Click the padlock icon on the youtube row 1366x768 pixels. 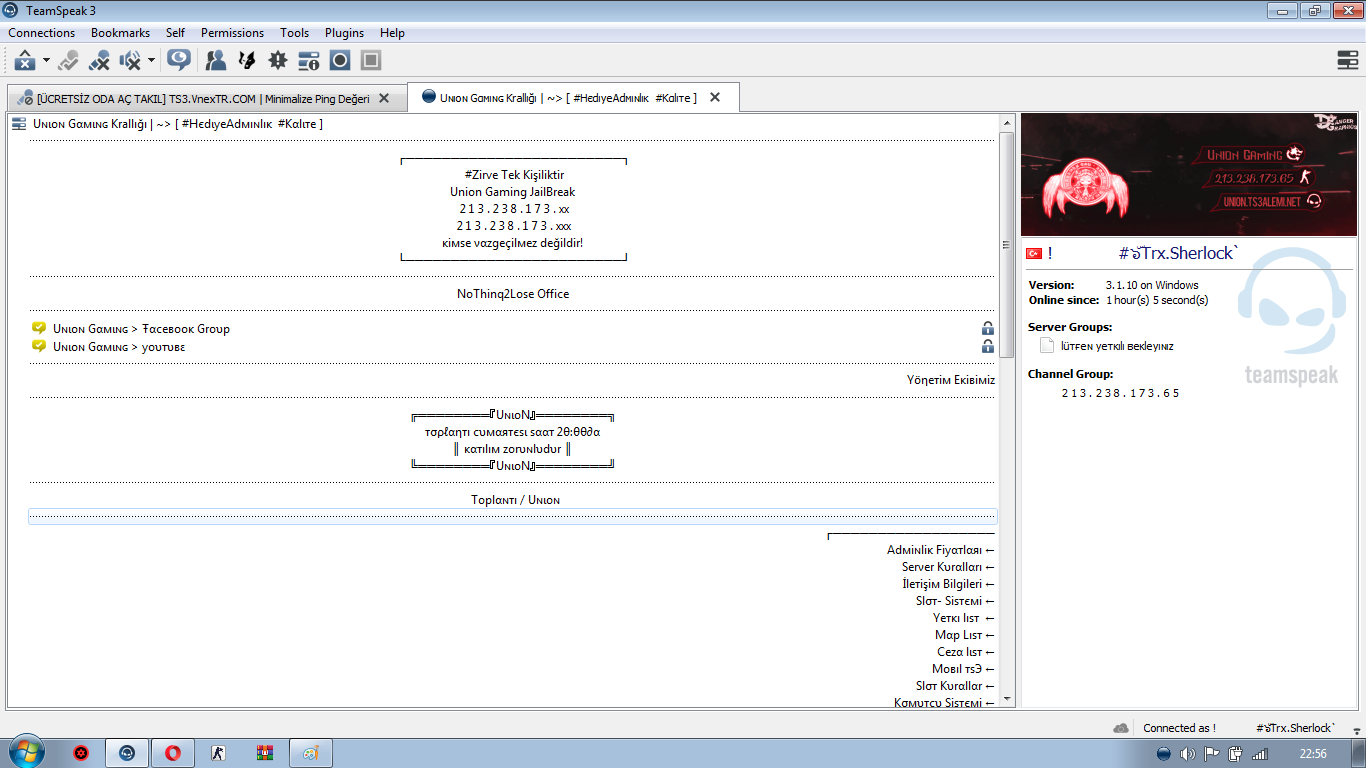[988, 346]
